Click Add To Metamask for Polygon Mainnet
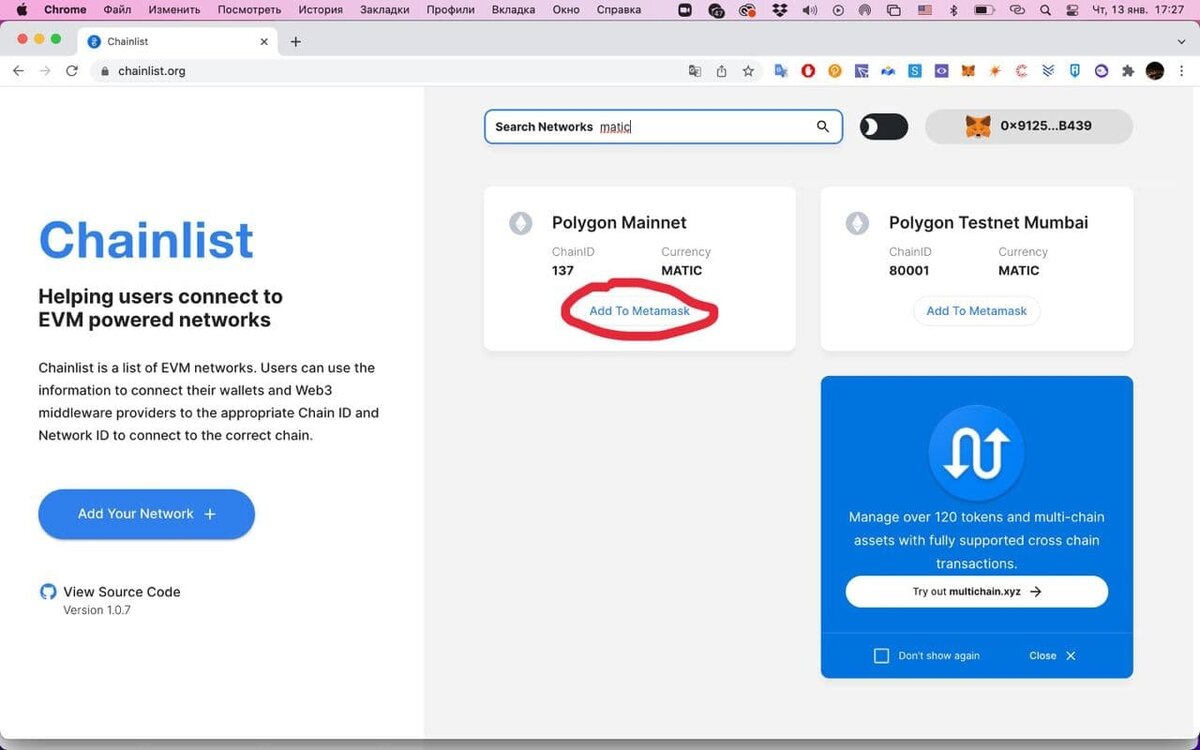This screenshot has width=1200, height=750. point(640,311)
